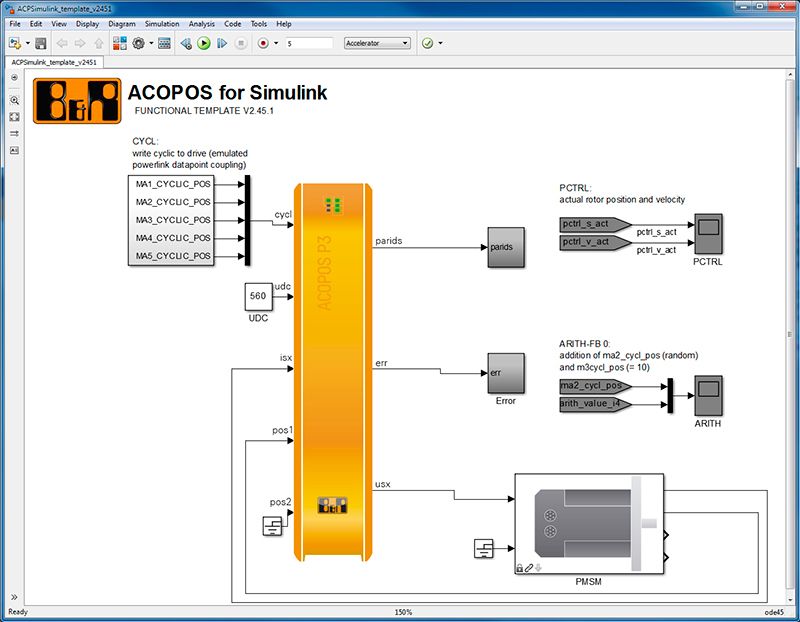Select the UDC constant block showing 560
Viewport: 800px width, 622px height.
[x=257, y=297]
